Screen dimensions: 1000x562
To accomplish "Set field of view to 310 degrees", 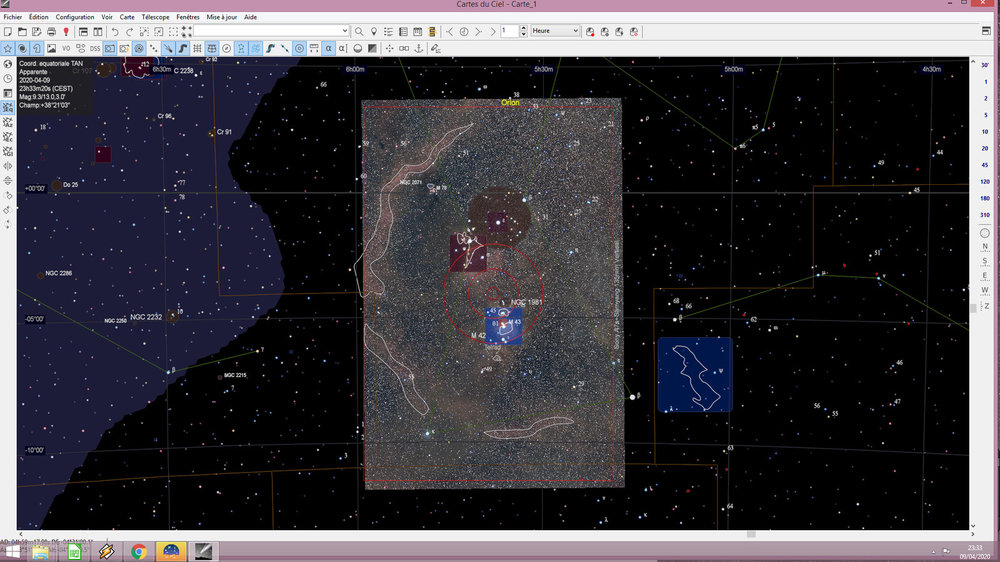I will [985, 215].
